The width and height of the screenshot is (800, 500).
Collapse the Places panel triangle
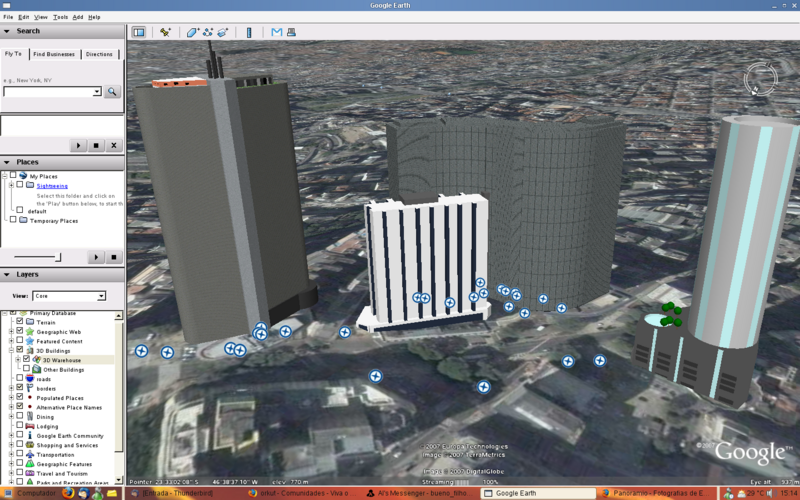[7, 162]
